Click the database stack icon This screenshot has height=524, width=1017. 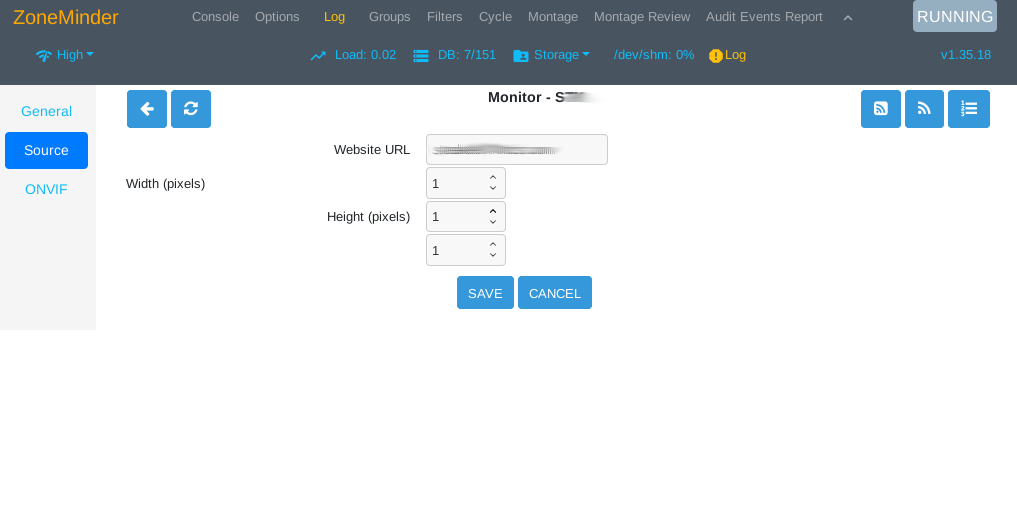421,56
